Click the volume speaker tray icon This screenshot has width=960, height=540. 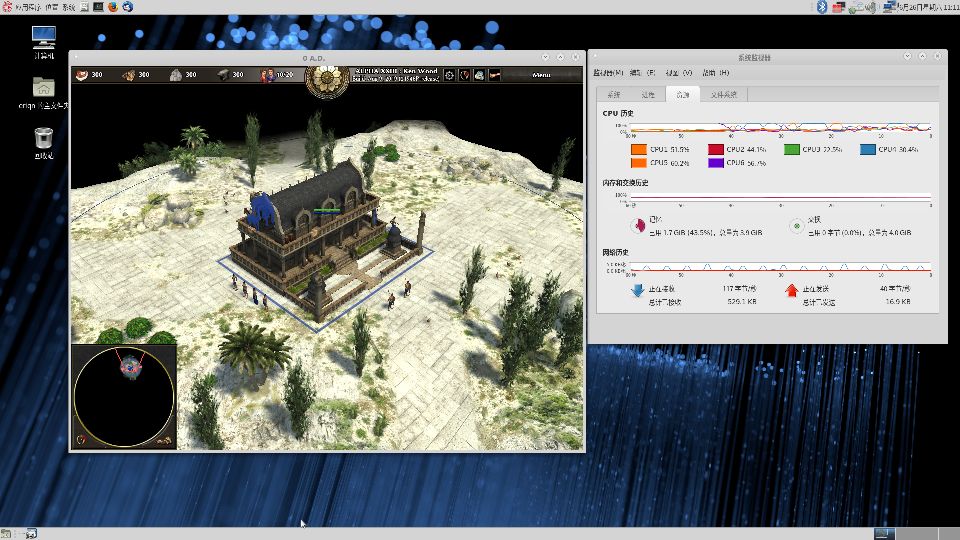(x=871, y=7)
